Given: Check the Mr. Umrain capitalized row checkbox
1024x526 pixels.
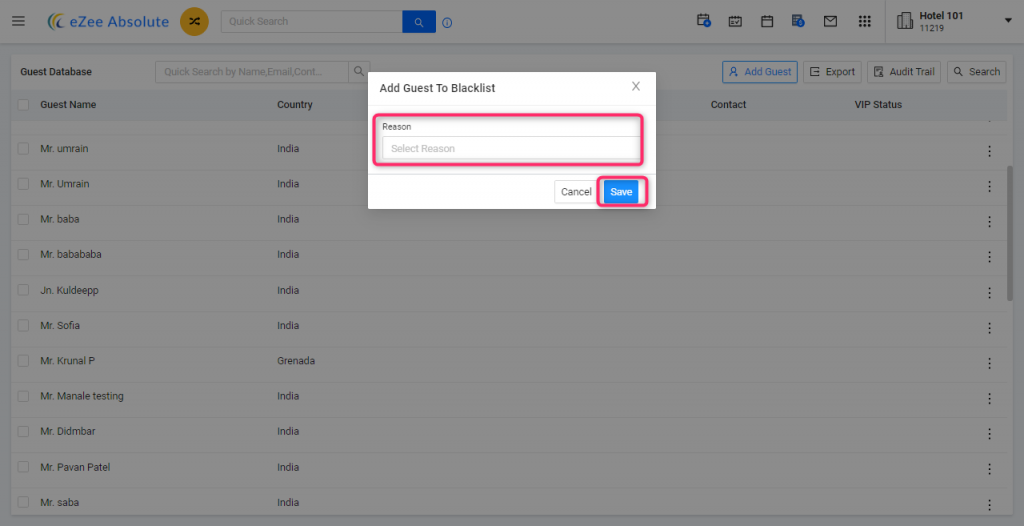Looking at the screenshot, I should [x=24, y=184].
